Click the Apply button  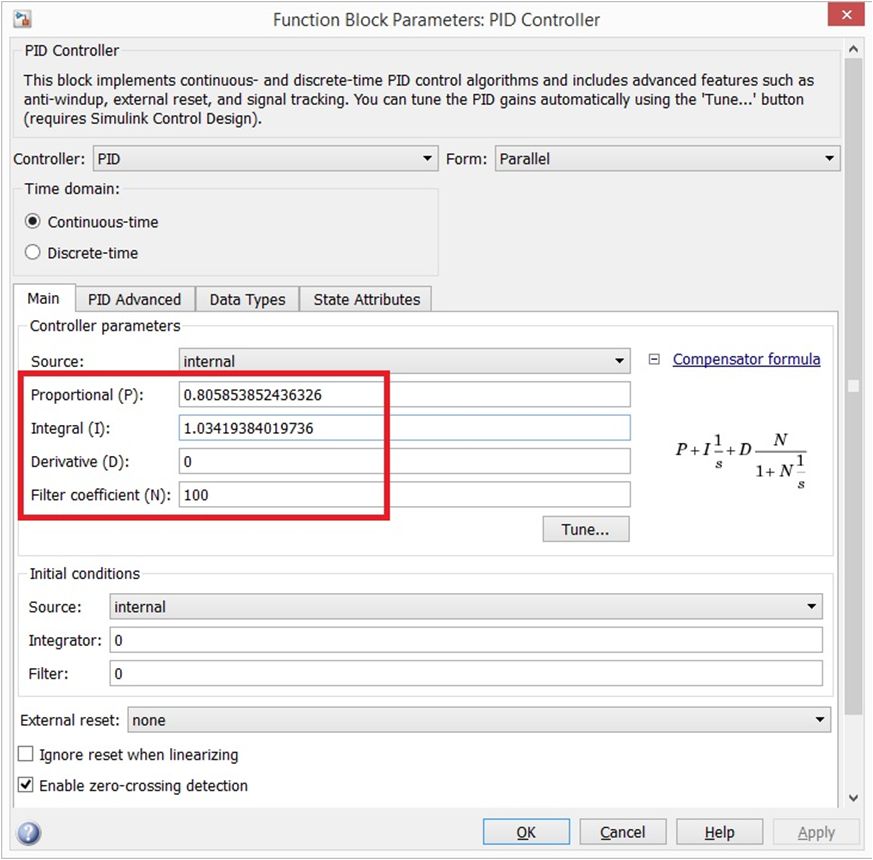click(x=816, y=832)
